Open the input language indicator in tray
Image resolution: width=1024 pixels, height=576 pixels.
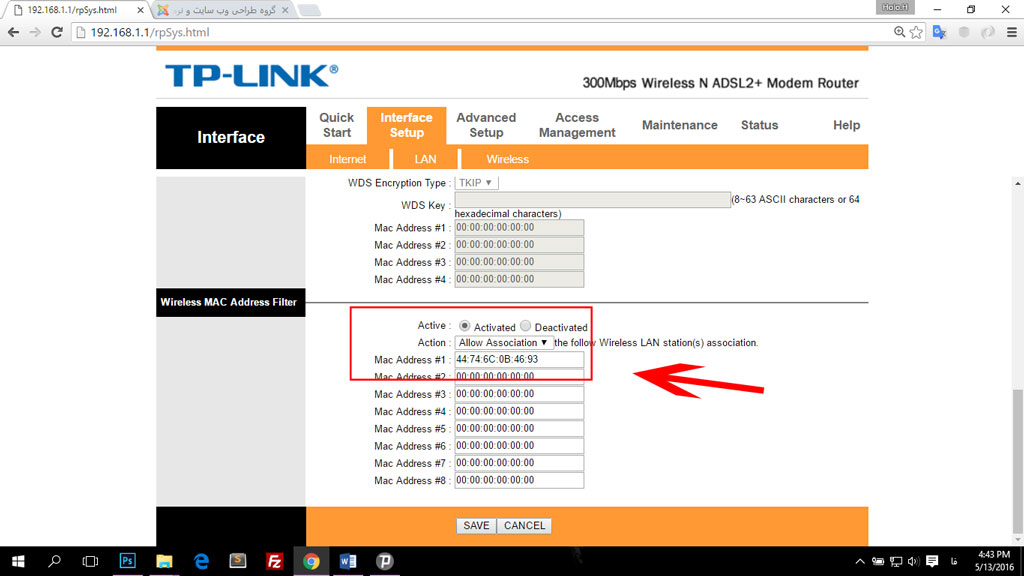(x=954, y=562)
